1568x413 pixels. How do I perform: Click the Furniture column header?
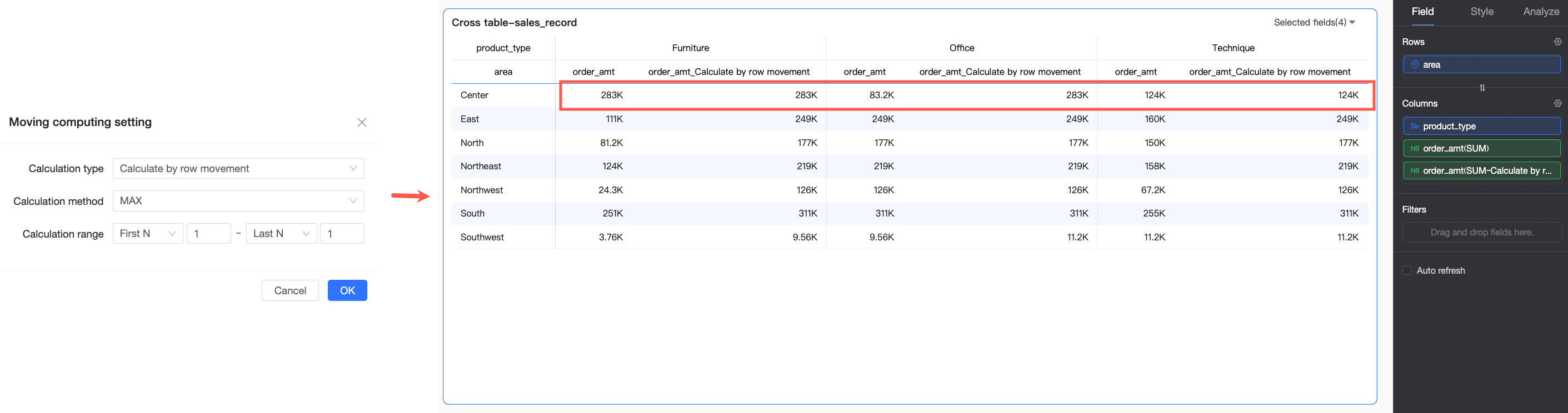tap(690, 48)
